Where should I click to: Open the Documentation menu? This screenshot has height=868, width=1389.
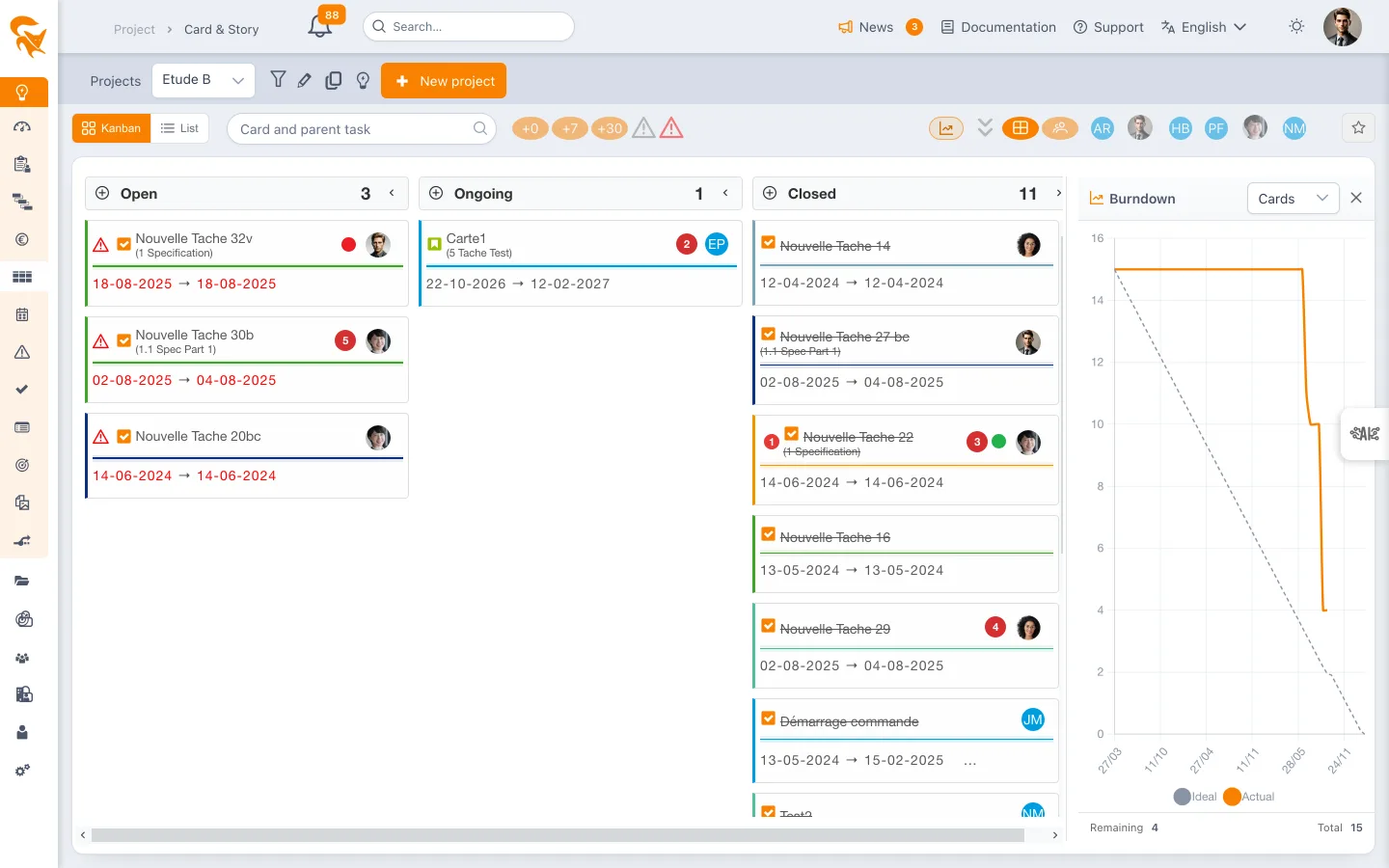pos(998,27)
